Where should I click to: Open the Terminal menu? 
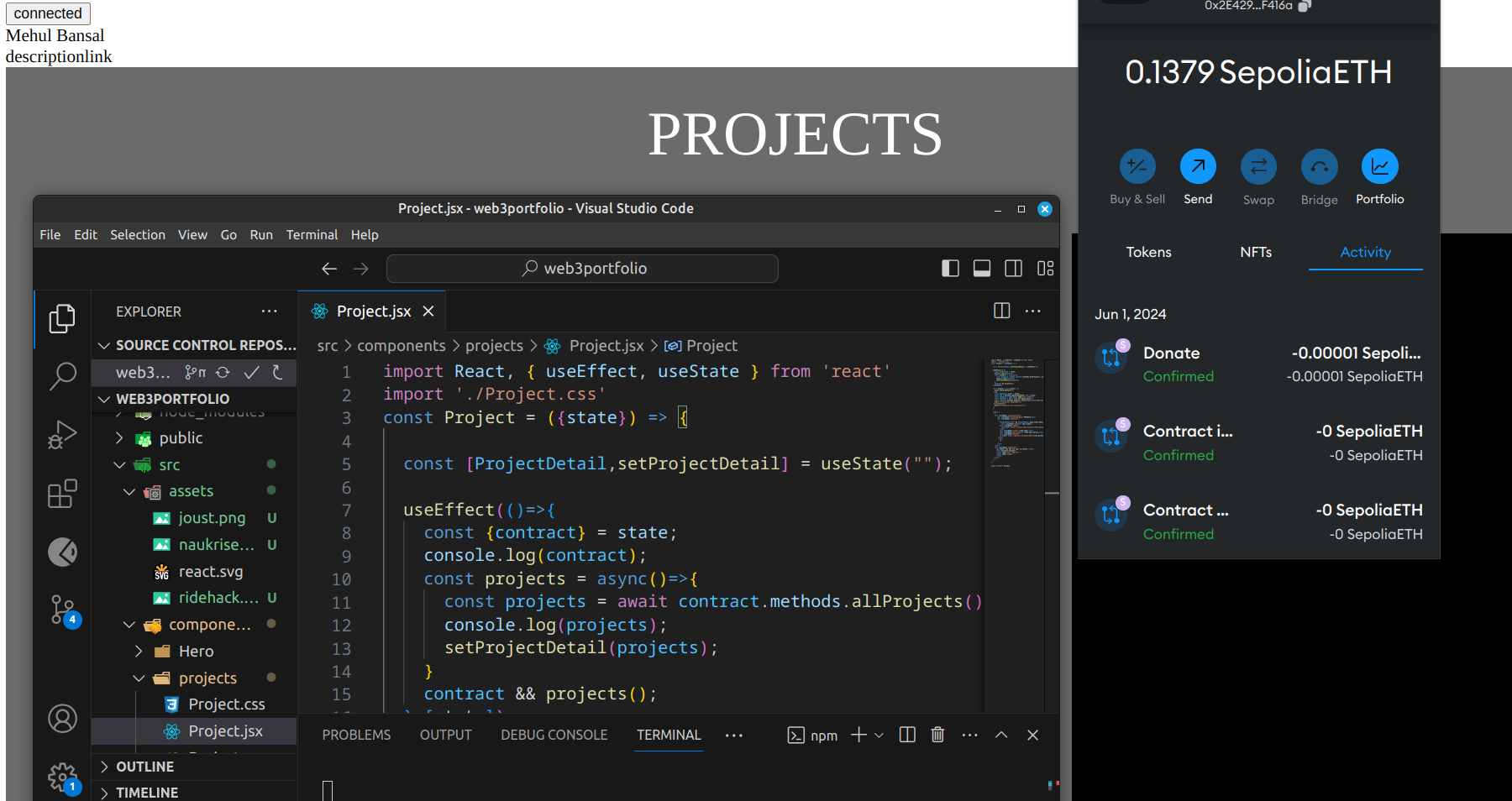(x=312, y=235)
